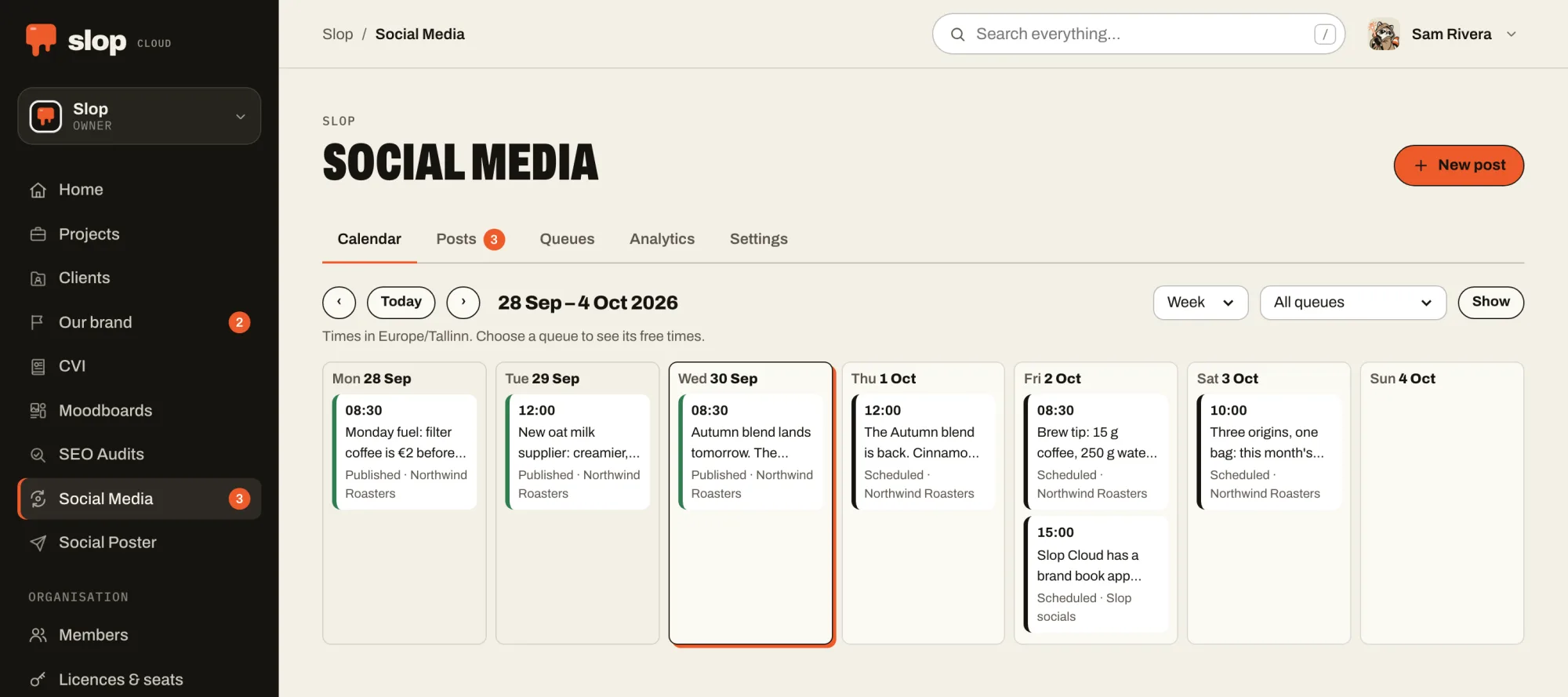Click the SEO Audits magnifier icon
The image size is (1568, 697).
tap(38, 455)
